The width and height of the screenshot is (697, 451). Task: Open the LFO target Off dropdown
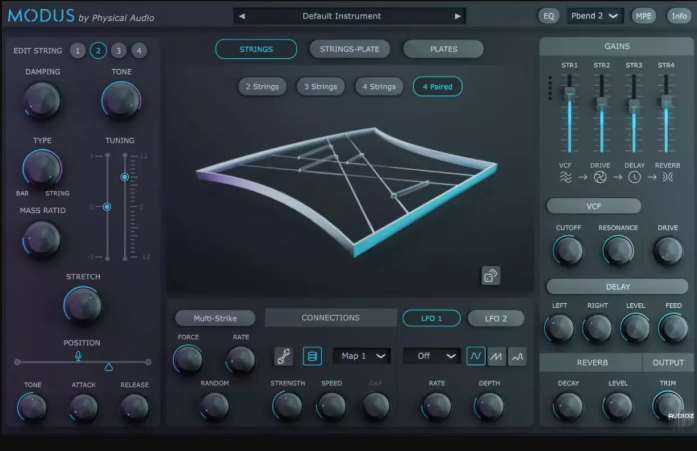[432, 356]
